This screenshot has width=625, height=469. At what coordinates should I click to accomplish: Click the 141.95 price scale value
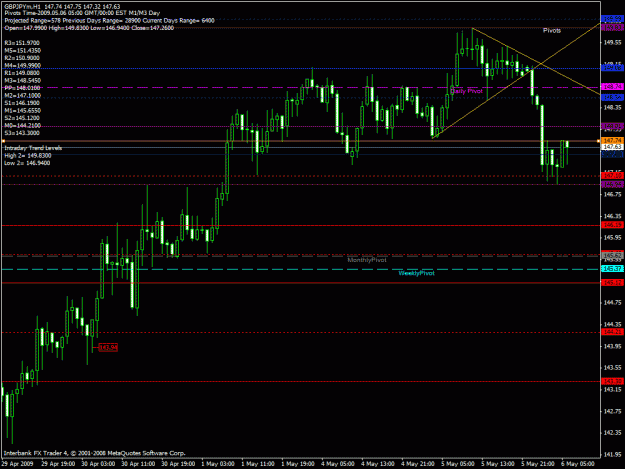(613, 455)
